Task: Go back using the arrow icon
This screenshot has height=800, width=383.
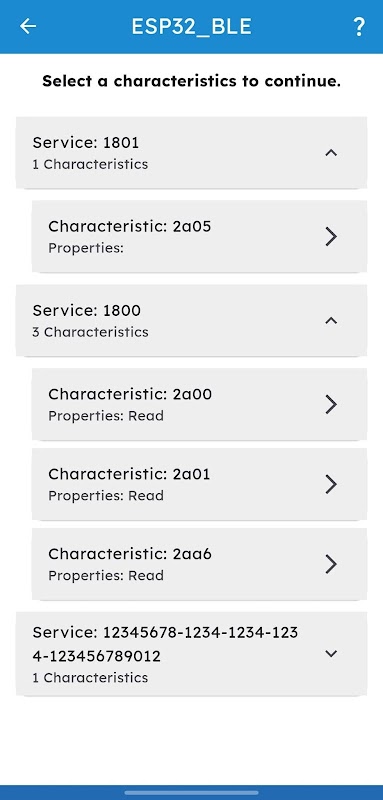Action: pos(28,27)
